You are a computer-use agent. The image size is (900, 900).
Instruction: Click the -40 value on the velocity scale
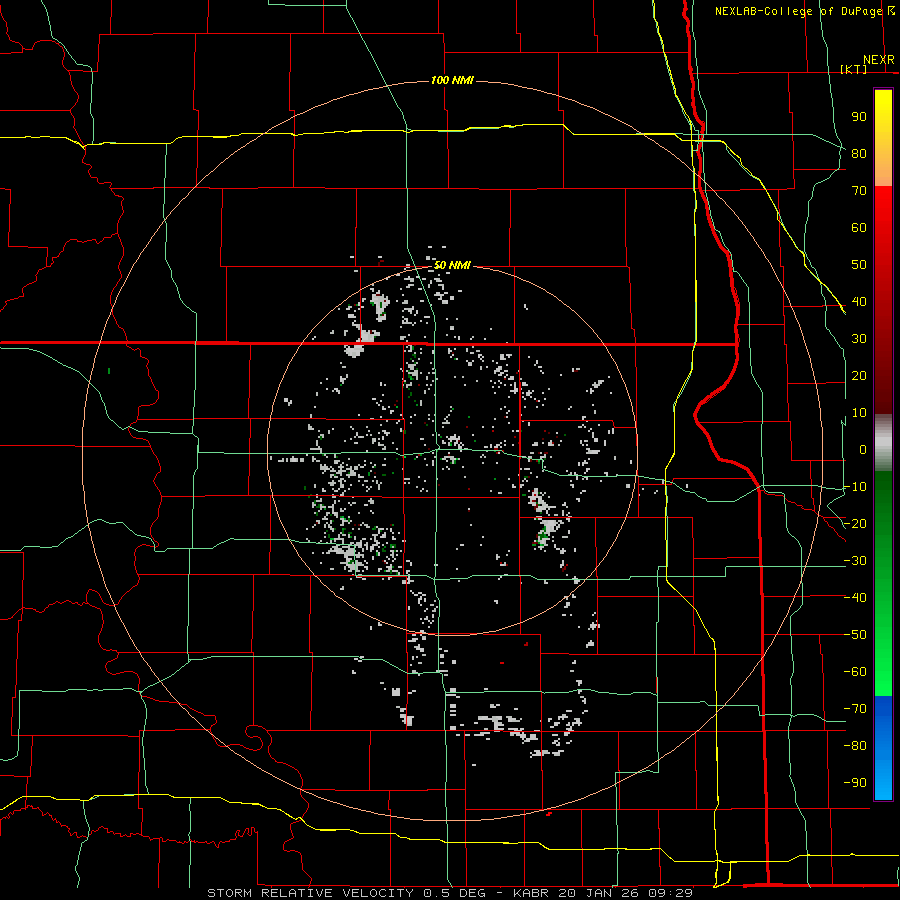coord(855,598)
